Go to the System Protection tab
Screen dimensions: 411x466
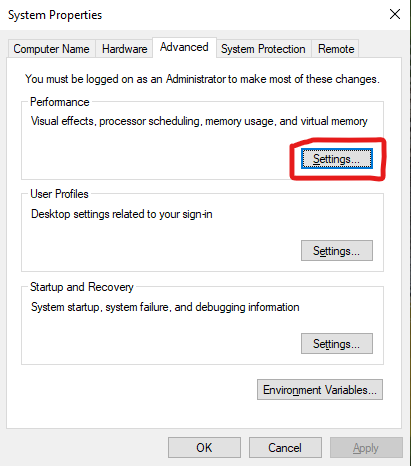(263, 49)
